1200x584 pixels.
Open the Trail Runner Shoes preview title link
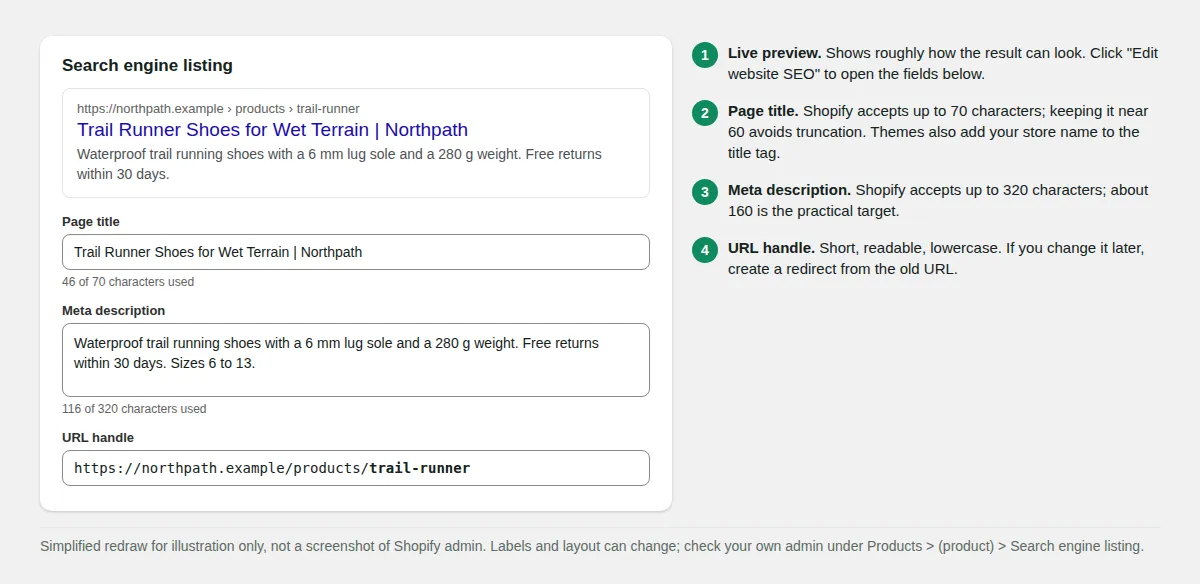(272, 130)
